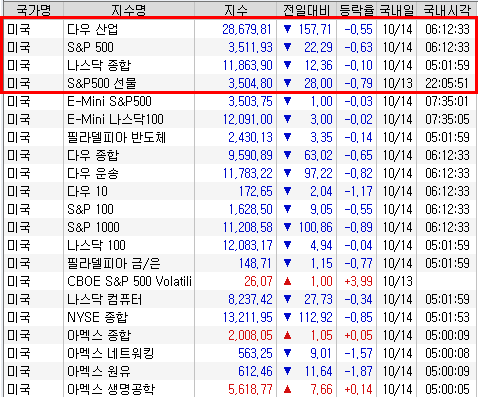This screenshot has height=397, width=478.
Task: Click the down arrow icon for 아멕스 원유
Action: pyautogui.click(x=287, y=371)
